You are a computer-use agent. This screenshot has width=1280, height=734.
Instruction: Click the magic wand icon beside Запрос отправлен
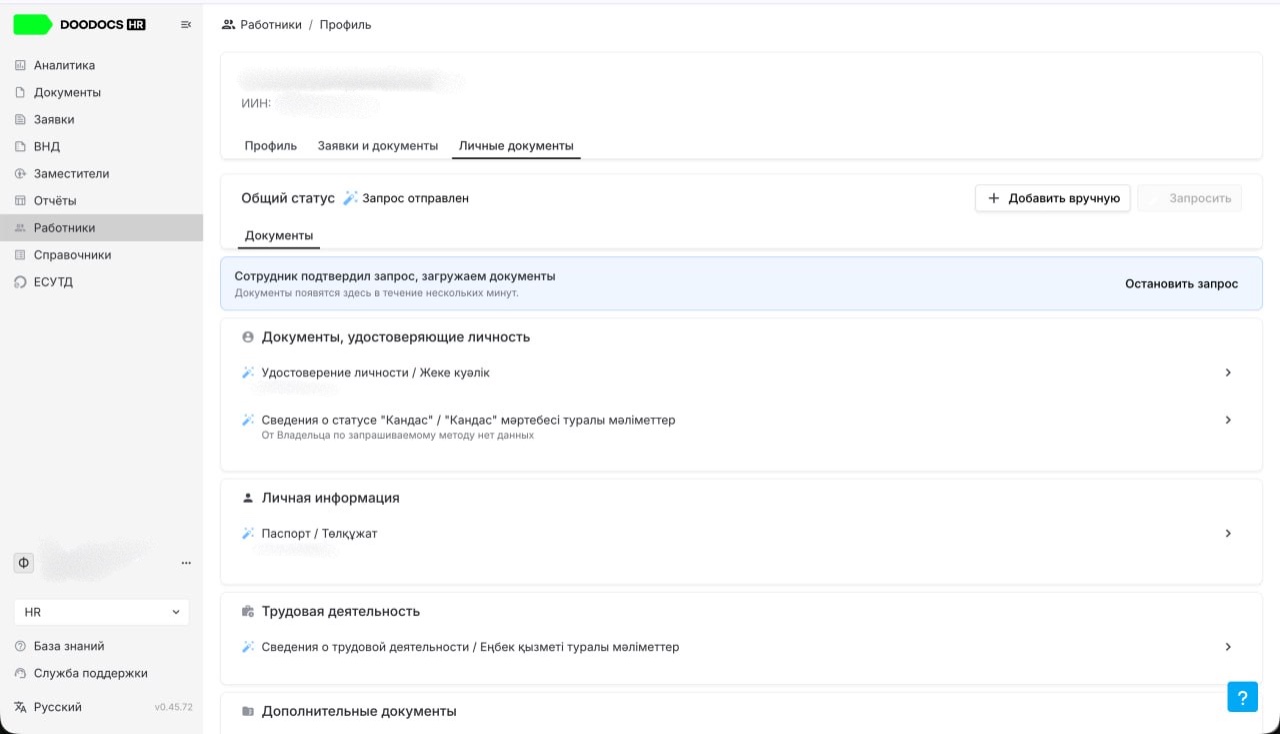(350, 198)
